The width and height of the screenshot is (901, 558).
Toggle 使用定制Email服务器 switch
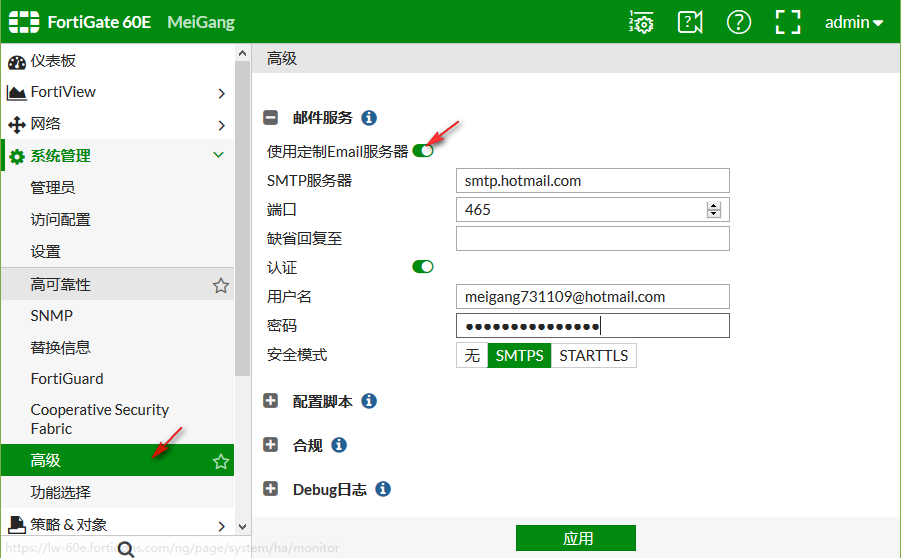pos(423,151)
